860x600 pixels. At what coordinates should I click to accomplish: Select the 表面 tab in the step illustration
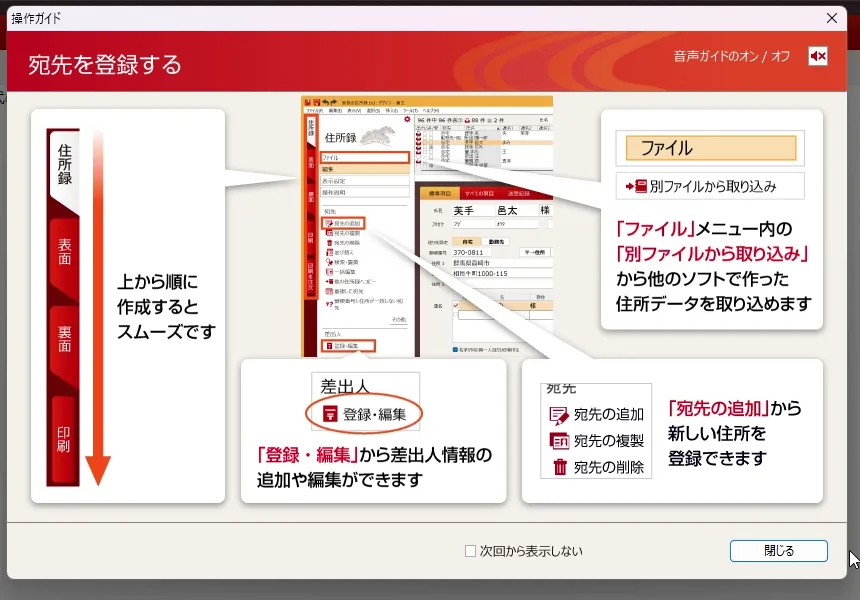[x=64, y=252]
